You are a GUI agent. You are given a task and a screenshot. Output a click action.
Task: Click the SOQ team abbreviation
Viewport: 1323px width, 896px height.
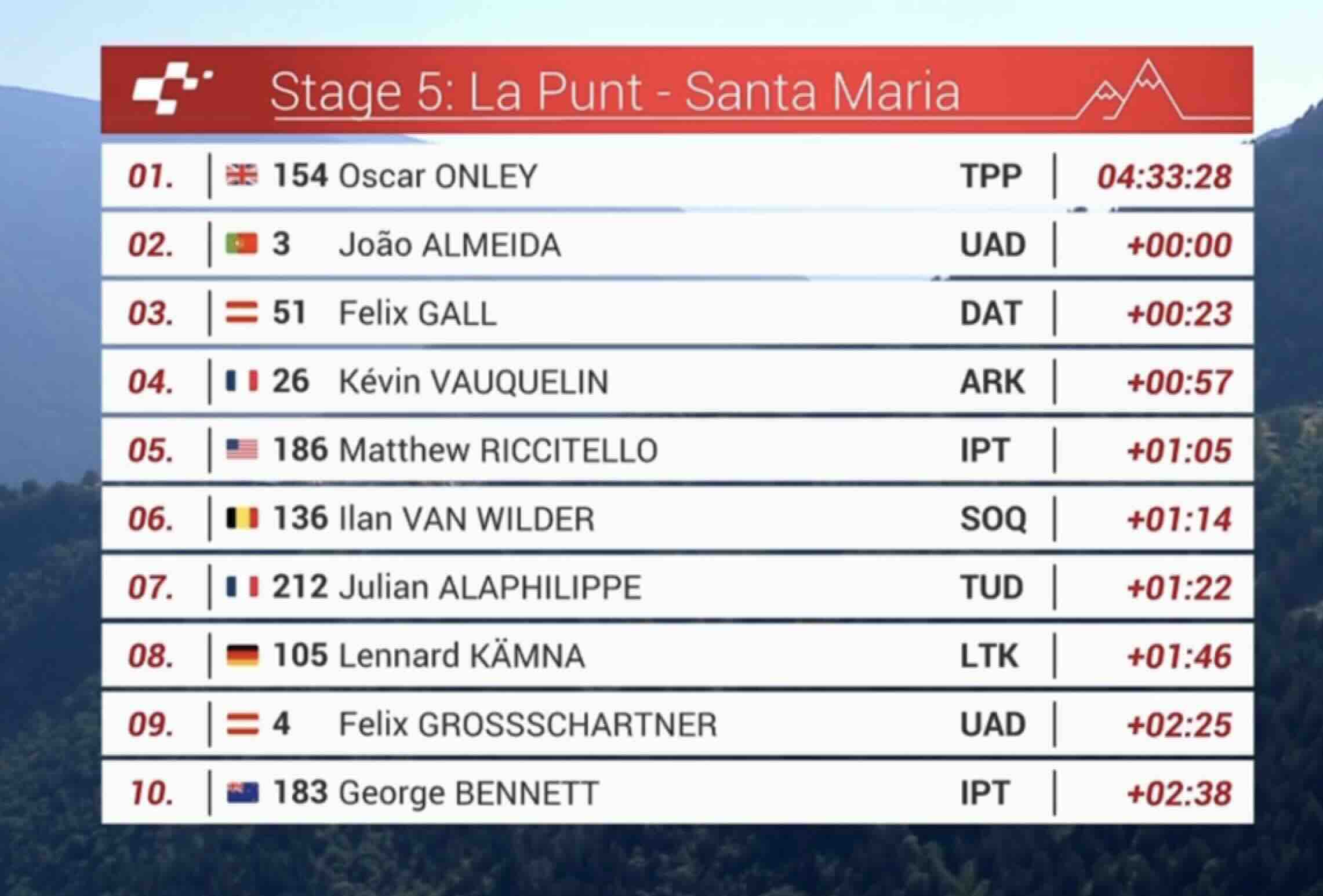coord(993,519)
